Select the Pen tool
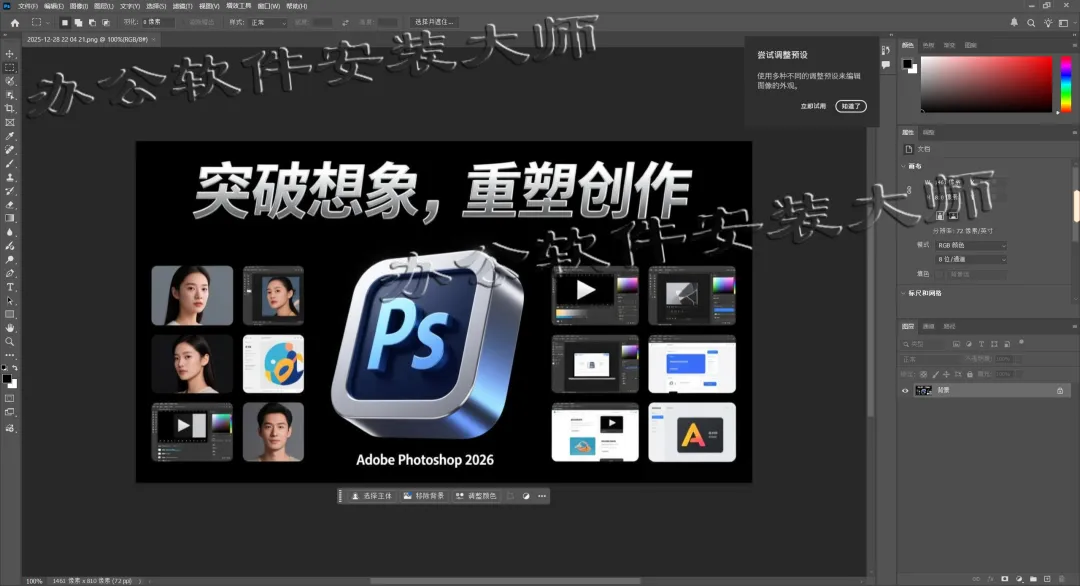 pos(10,273)
